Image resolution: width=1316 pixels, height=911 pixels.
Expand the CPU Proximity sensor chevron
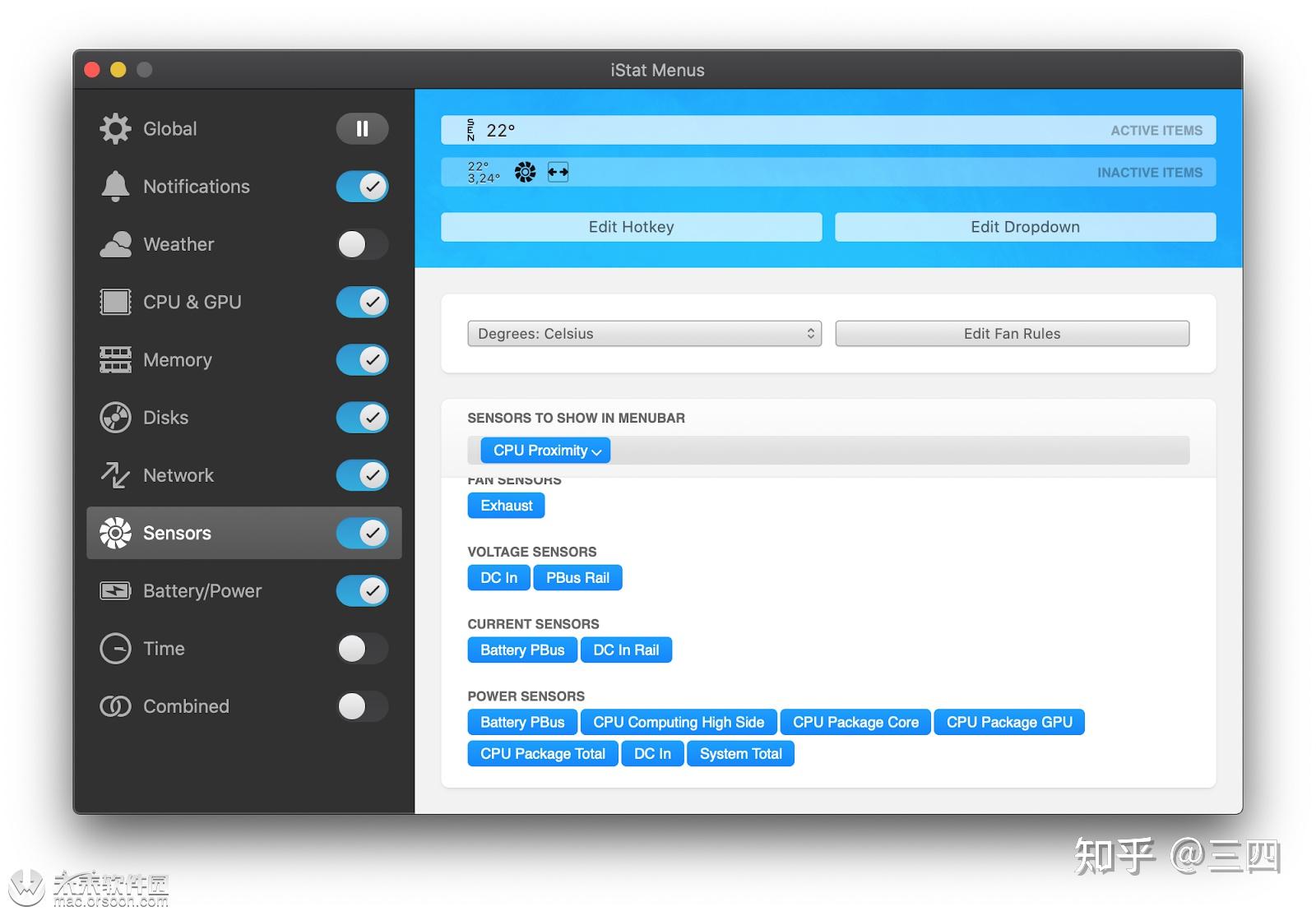pos(597,451)
